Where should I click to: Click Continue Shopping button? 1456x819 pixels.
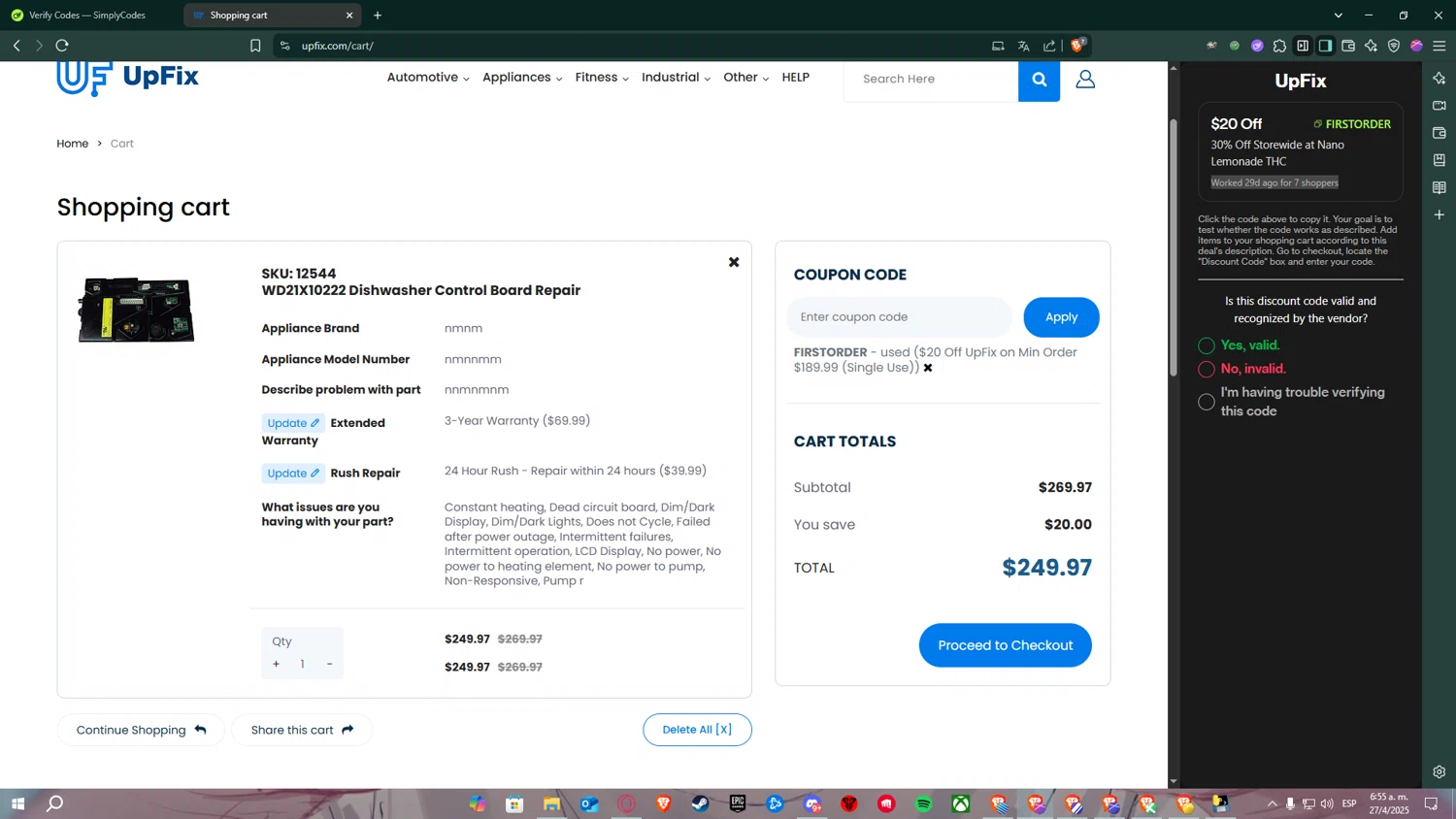pos(141,730)
